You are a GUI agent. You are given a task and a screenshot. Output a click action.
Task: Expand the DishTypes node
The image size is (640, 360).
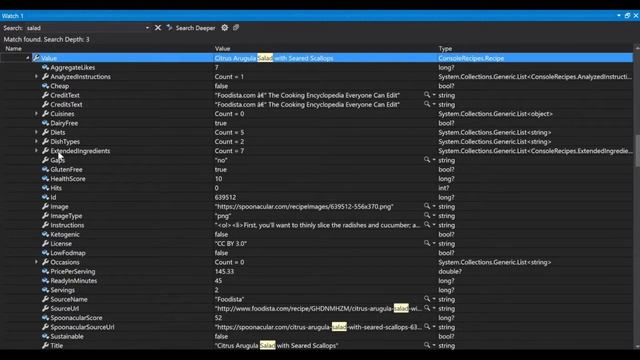click(x=36, y=141)
